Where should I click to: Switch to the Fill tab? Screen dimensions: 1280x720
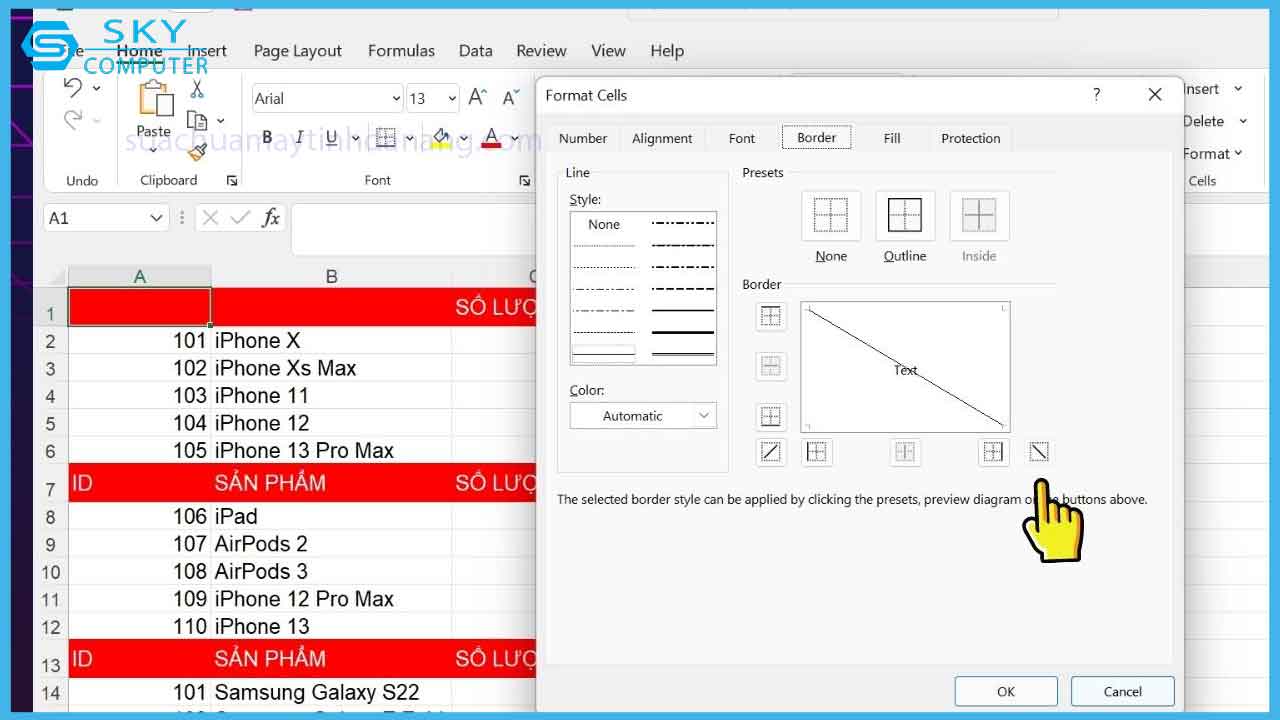point(892,138)
